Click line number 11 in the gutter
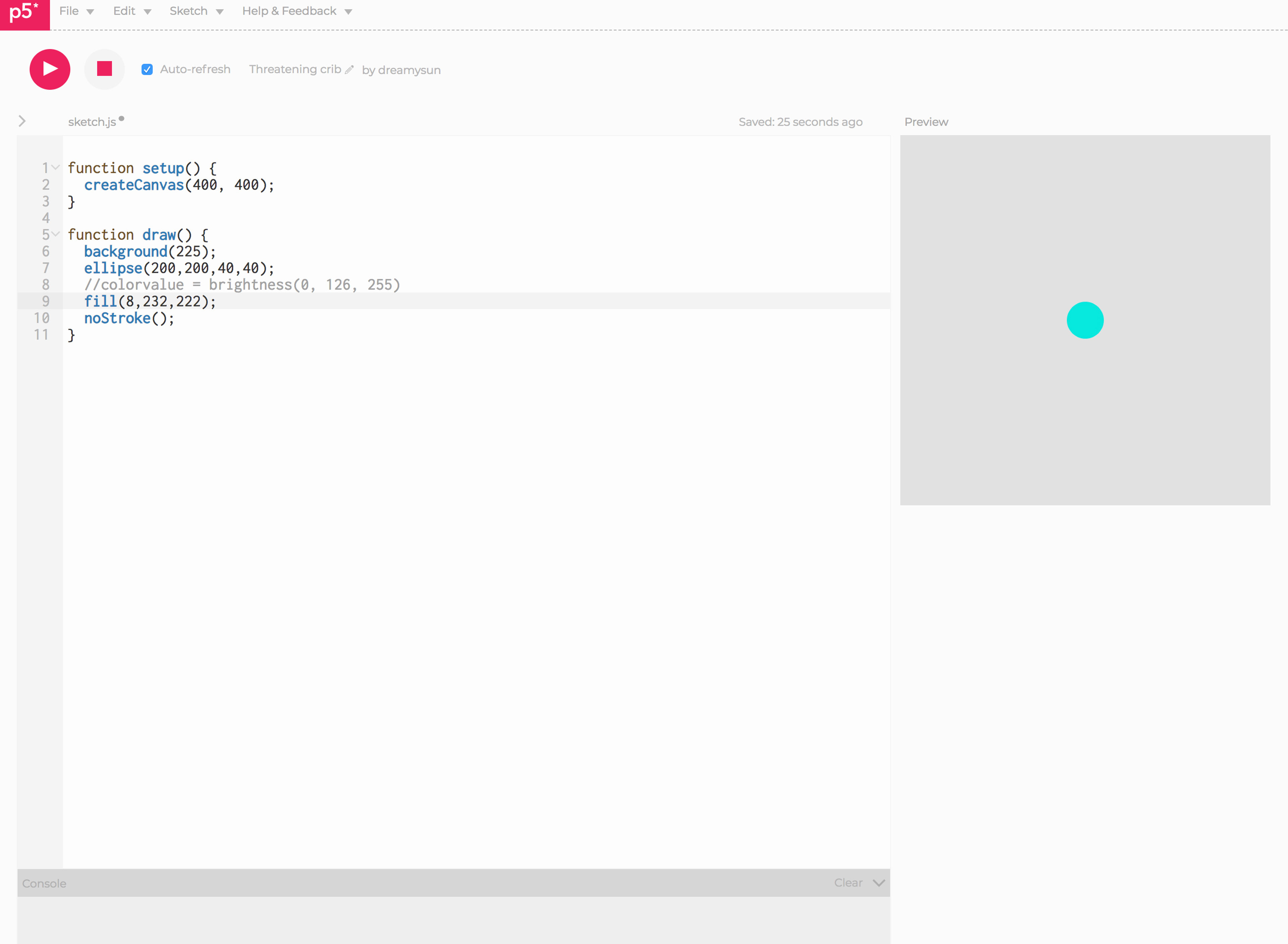The width and height of the screenshot is (1288, 944). tap(41, 334)
